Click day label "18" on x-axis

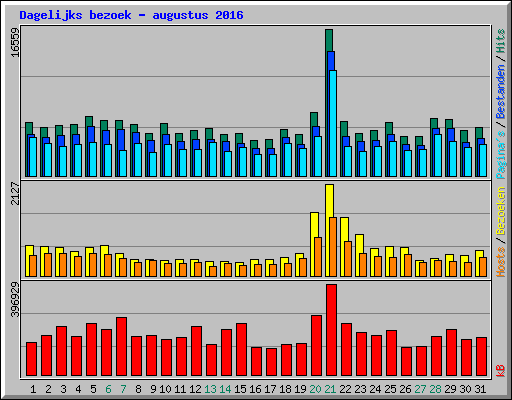(x=285, y=389)
